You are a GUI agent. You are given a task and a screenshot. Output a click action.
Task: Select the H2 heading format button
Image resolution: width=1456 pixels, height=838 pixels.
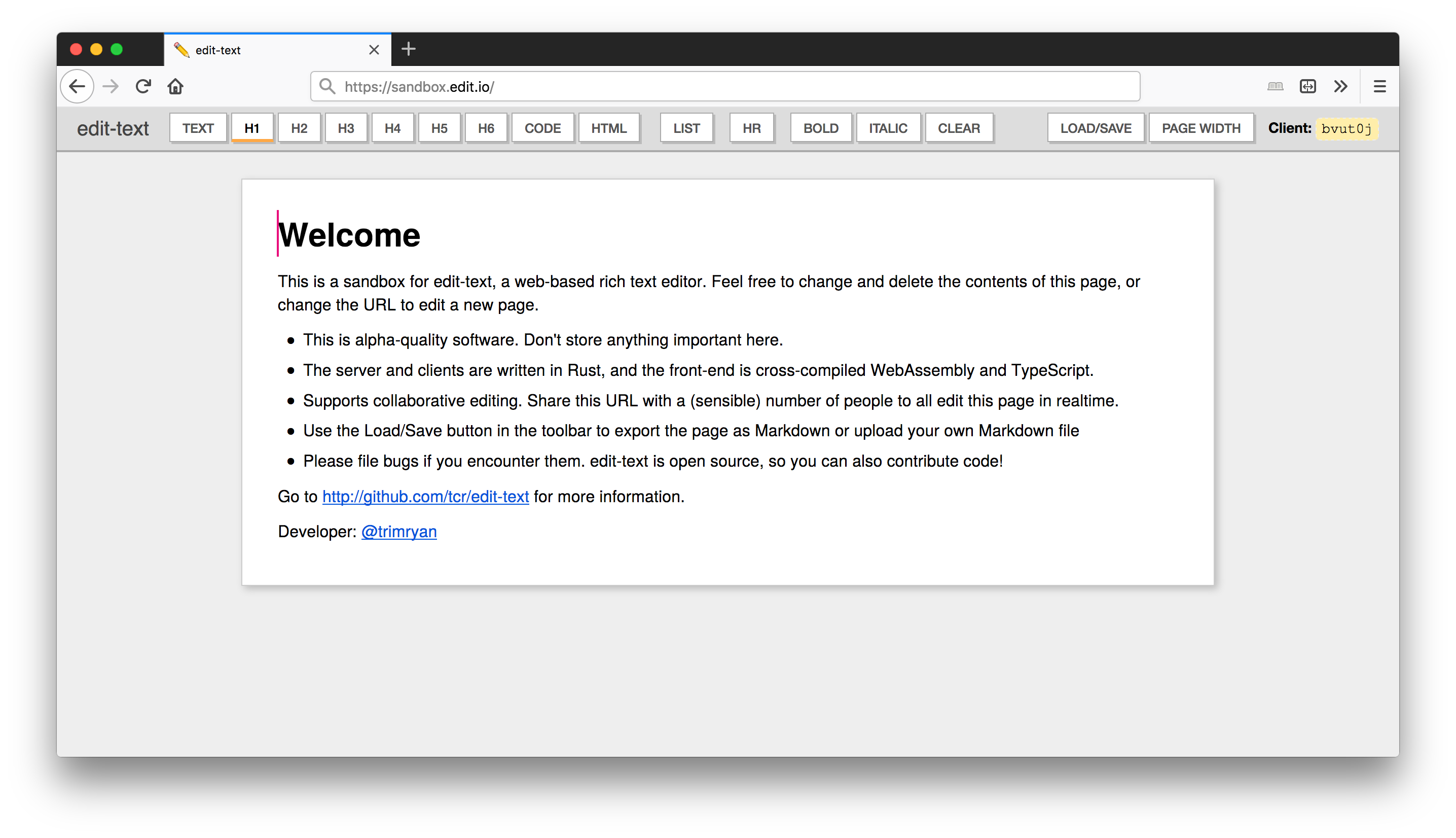tap(298, 127)
